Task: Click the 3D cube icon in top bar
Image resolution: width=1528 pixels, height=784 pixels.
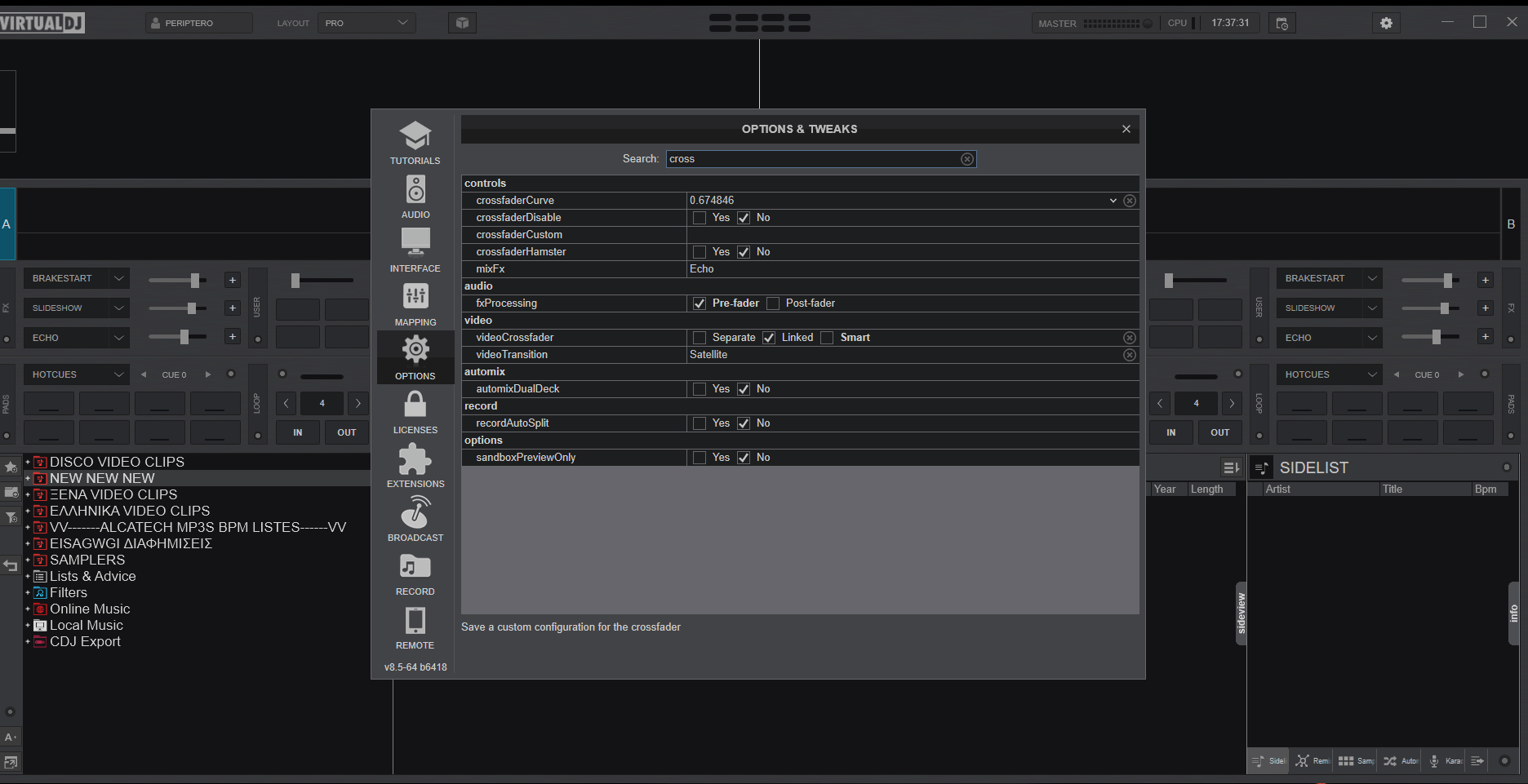Action: point(462,23)
